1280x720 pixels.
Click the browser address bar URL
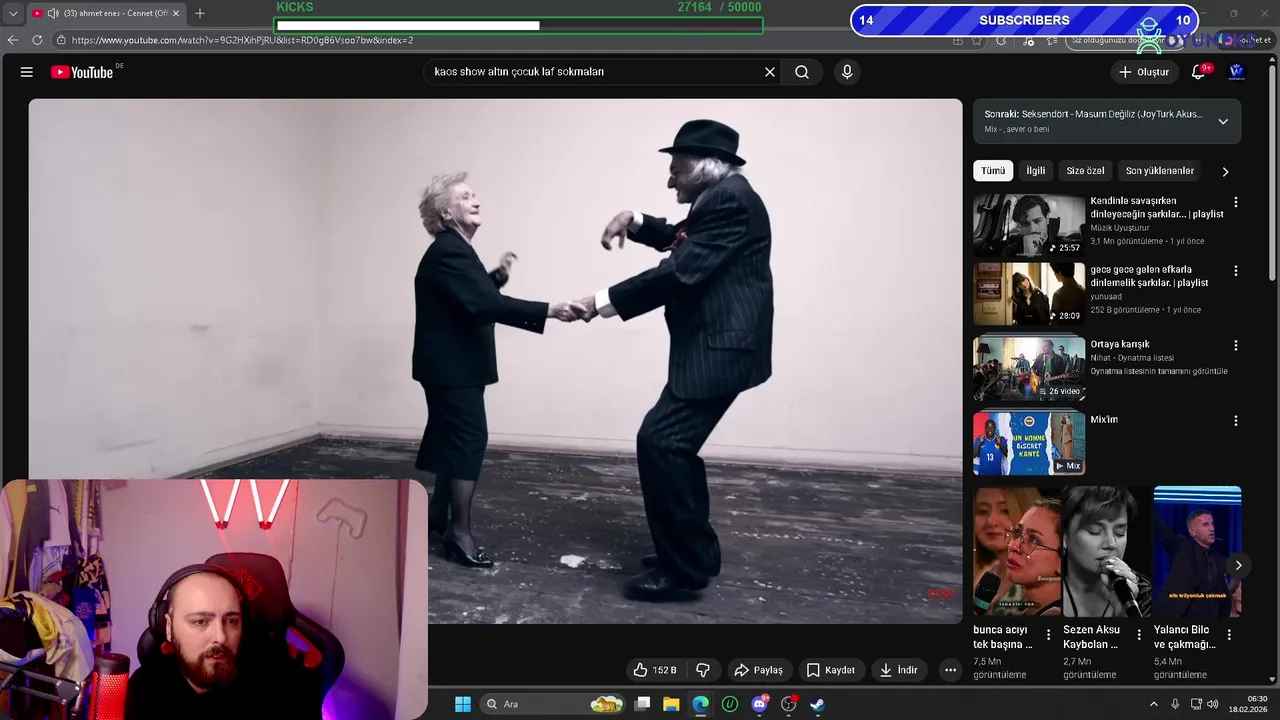[x=242, y=40]
